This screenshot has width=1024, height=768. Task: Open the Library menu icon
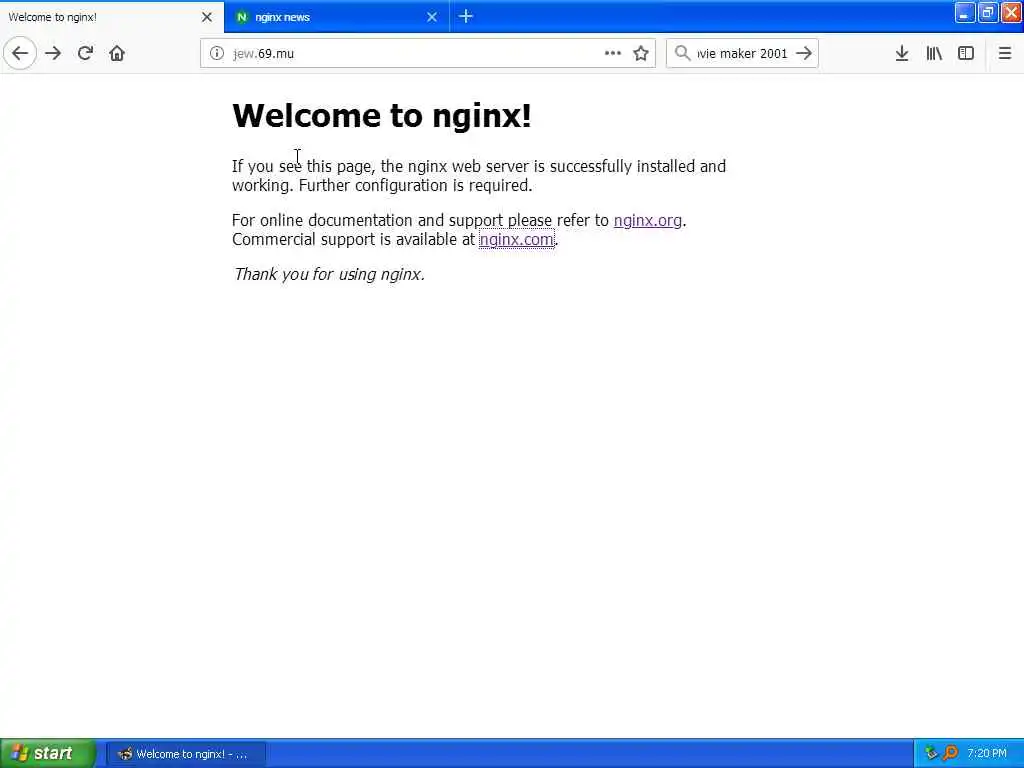click(x=934, y=53)
